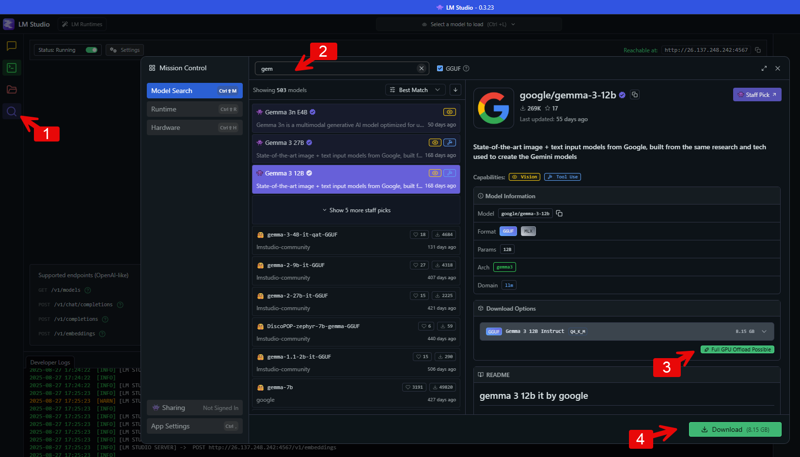The image size is (800, 457).
Task: Open server Settings button
Action: tap(125, 50)
